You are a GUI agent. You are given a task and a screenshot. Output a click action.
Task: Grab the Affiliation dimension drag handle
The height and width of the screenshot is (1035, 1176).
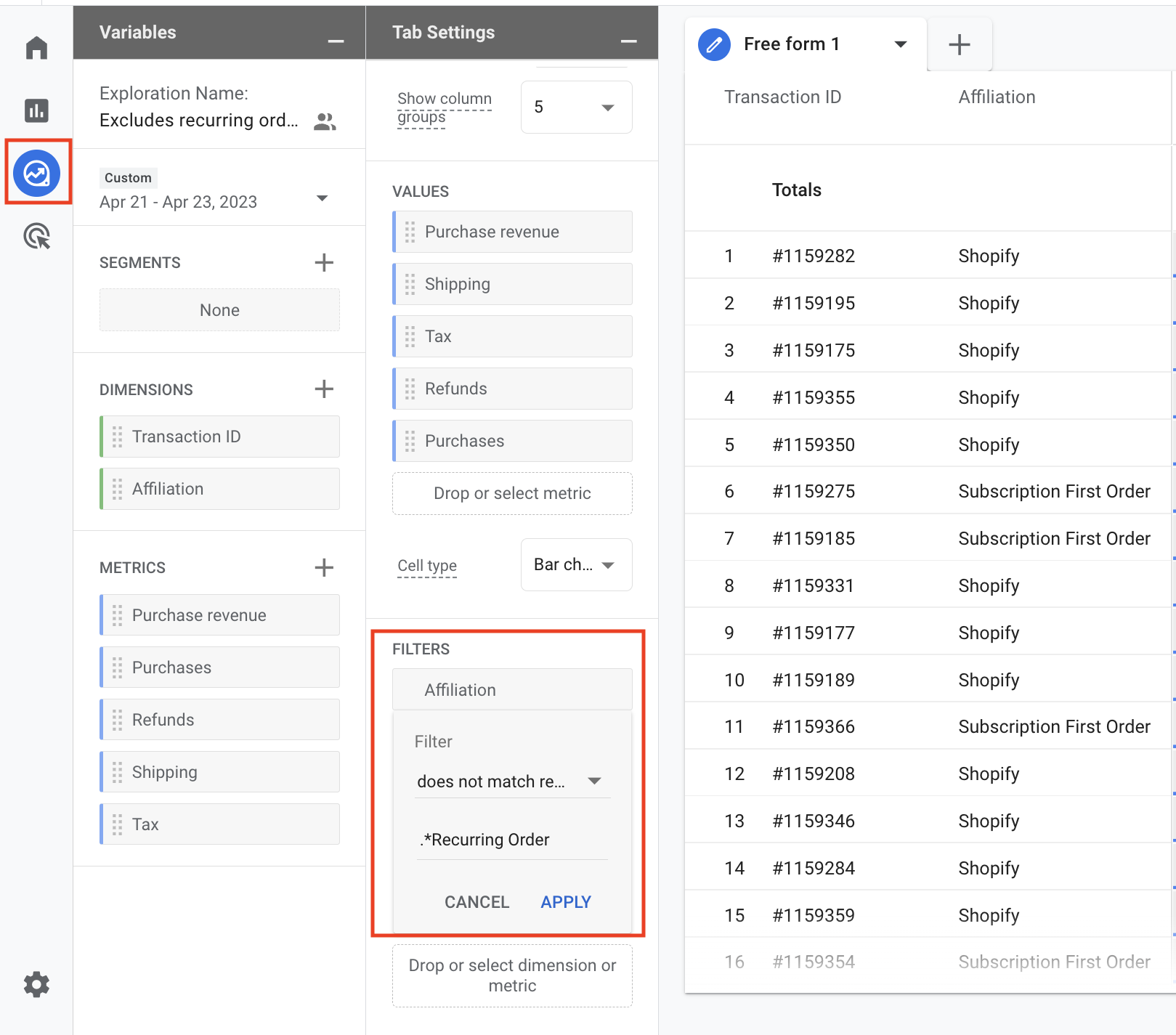pos(117,489)
